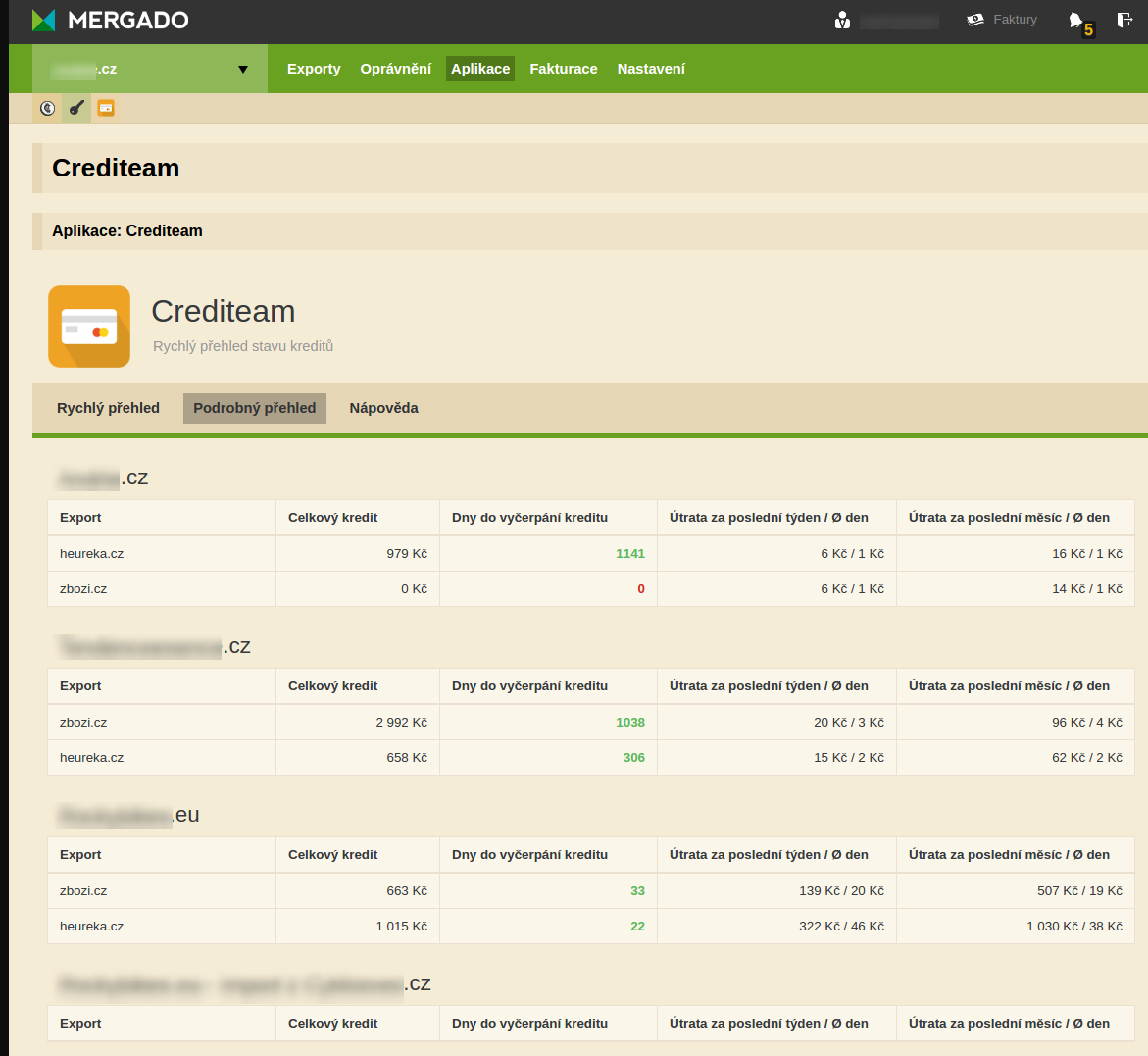Viewport: 1148px width, 1056px height.
Task: Click the 62 Kč / 2 Kč monthly spend
Action: (x=1086, y=757)
